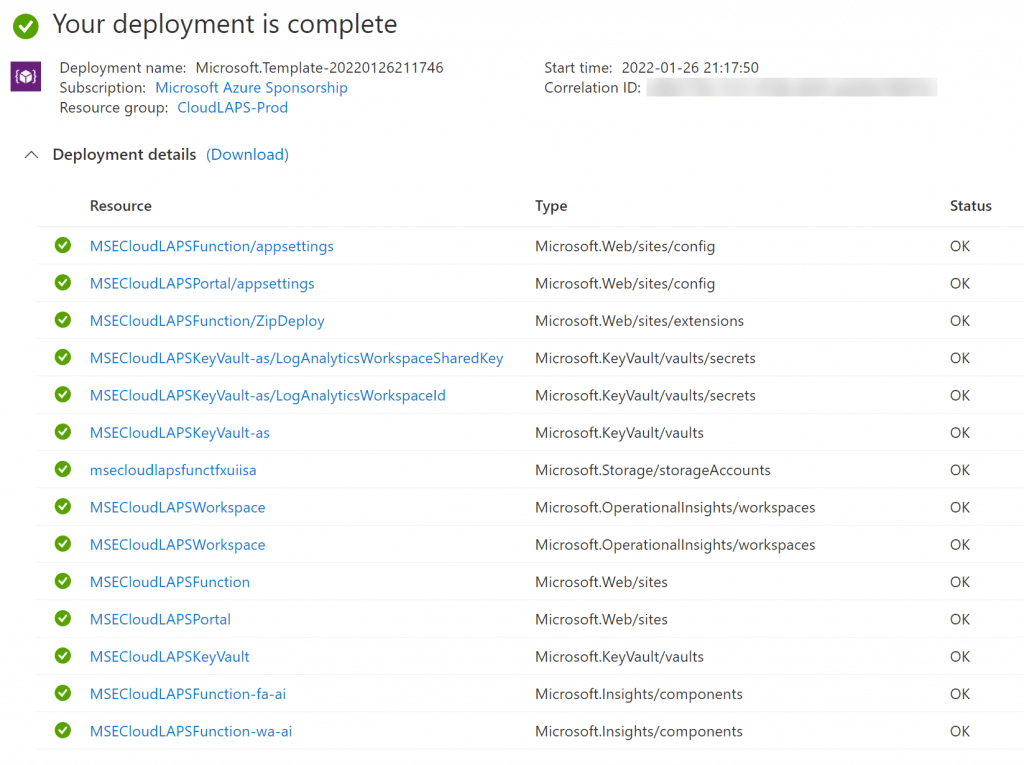Collapse the Deployment details section chevron
The image size is (1024, 765).
[31, 155]
